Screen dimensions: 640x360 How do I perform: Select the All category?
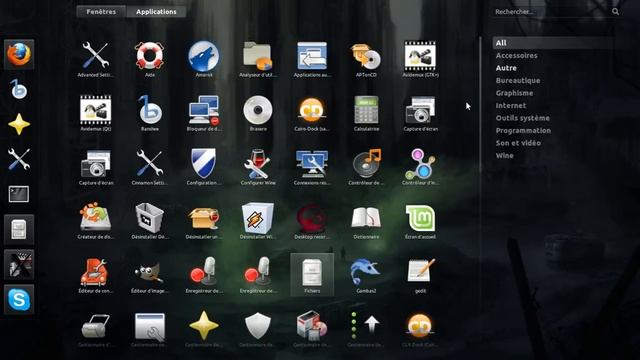553,43
